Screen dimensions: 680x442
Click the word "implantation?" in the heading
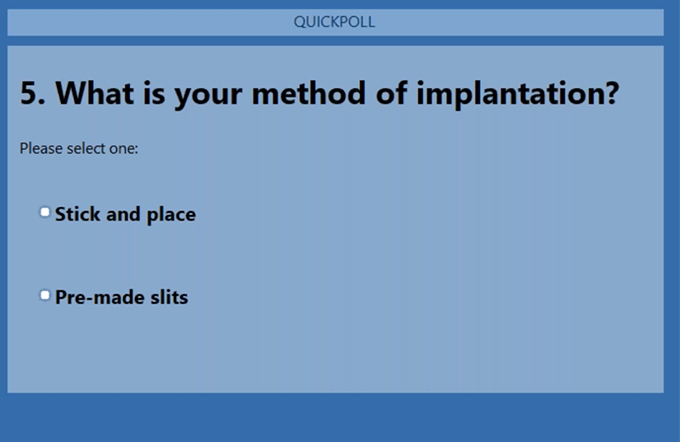[518, 93]
